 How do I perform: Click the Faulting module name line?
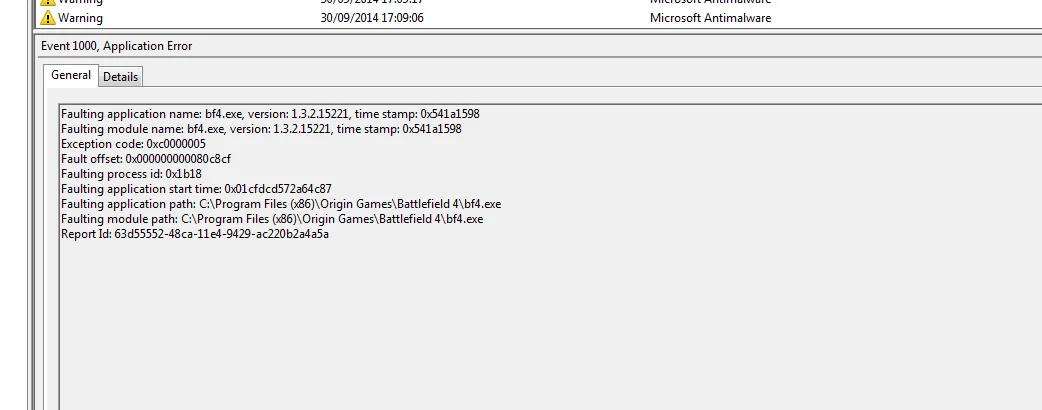point(261,129)
